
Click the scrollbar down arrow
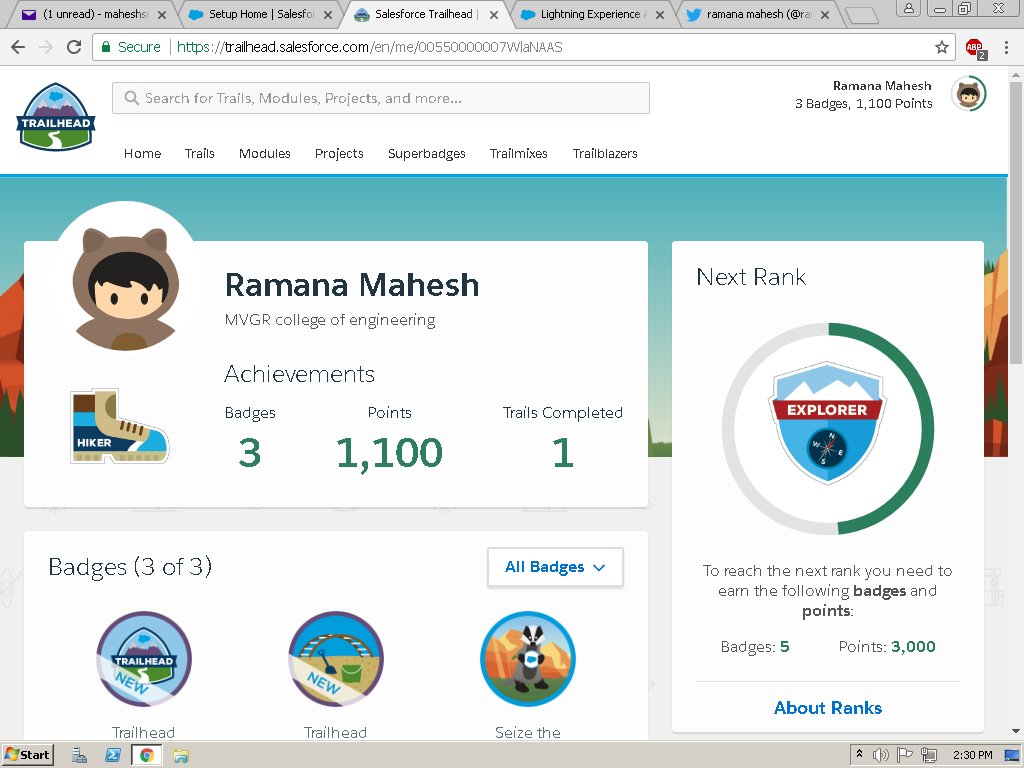[x=1016, y=731]
